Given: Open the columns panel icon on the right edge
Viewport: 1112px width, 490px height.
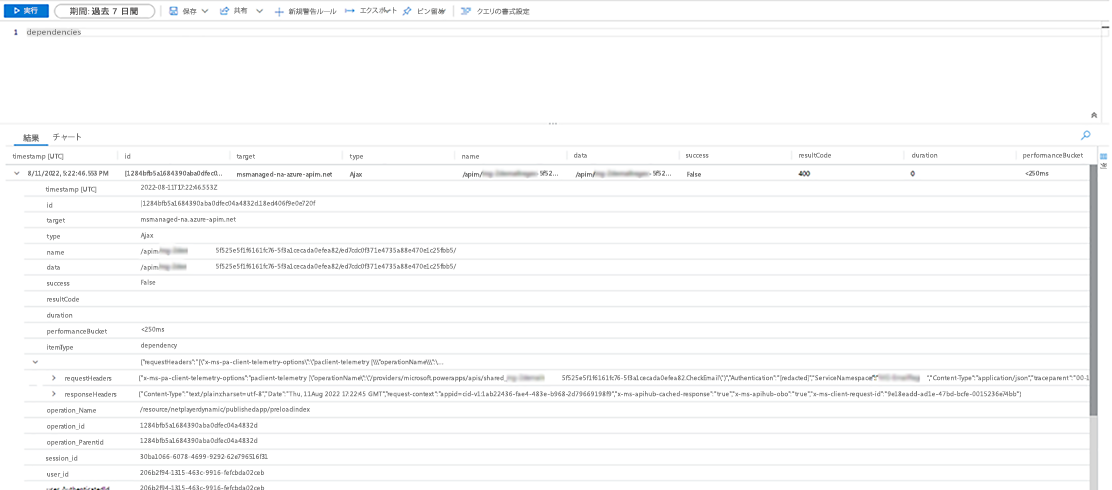Looking at the screenshot, I should point(1103,156).
